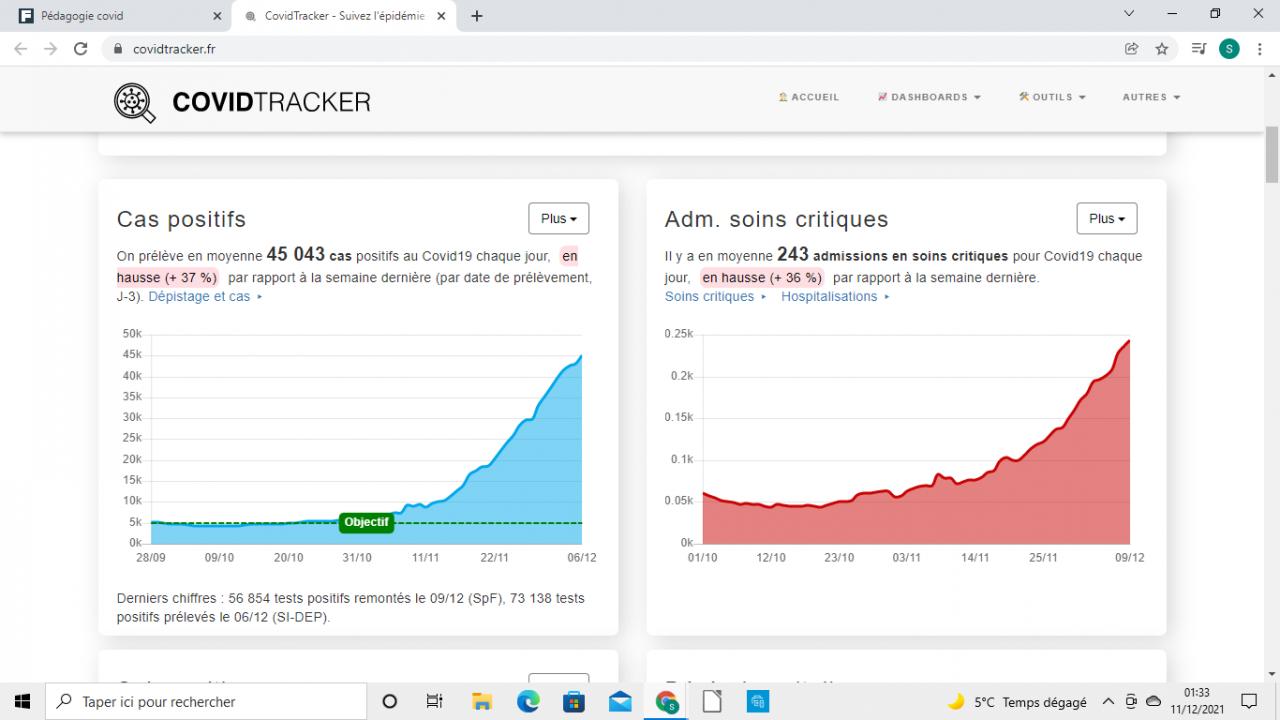Expand the Dashboards navigation menu
The image size is (1280, 720).
(x=929, y=97)
